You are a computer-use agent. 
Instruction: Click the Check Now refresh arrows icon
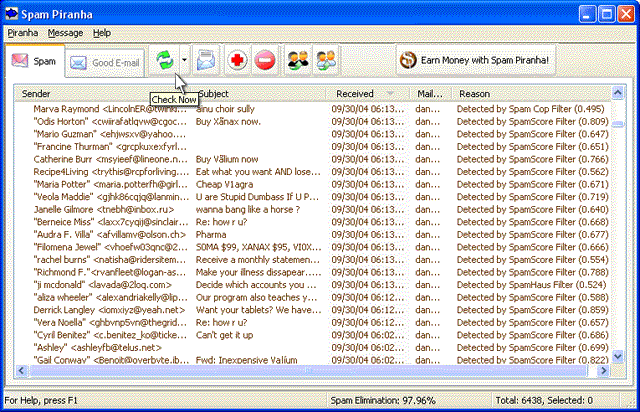165,60
